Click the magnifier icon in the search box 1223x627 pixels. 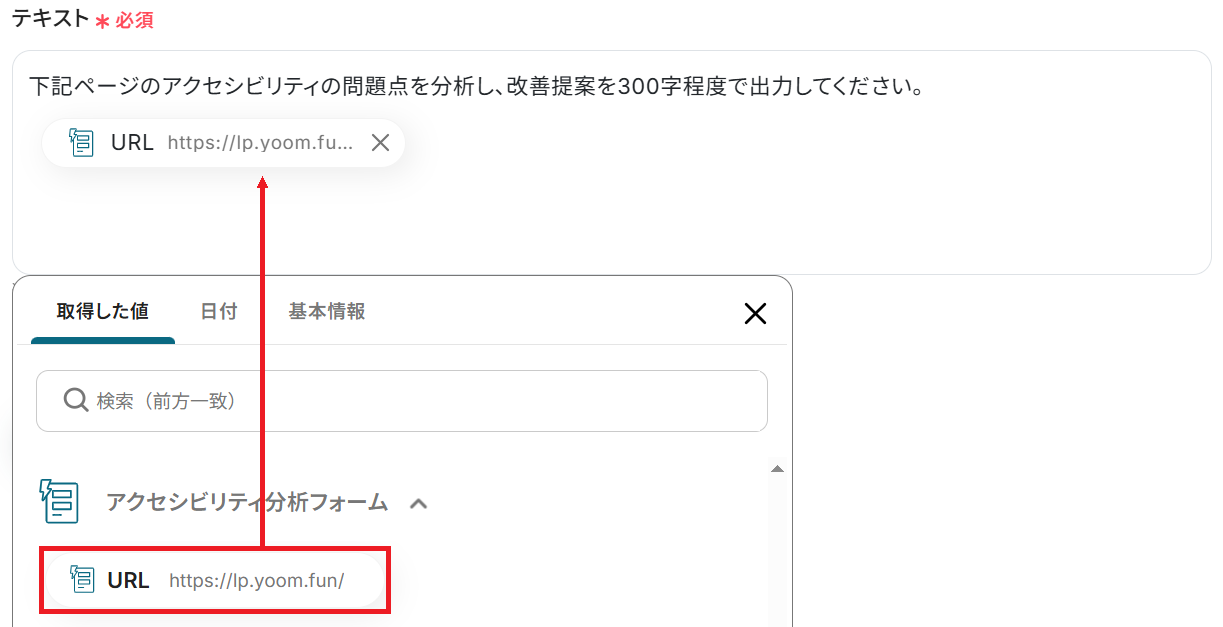pos(76,400)
